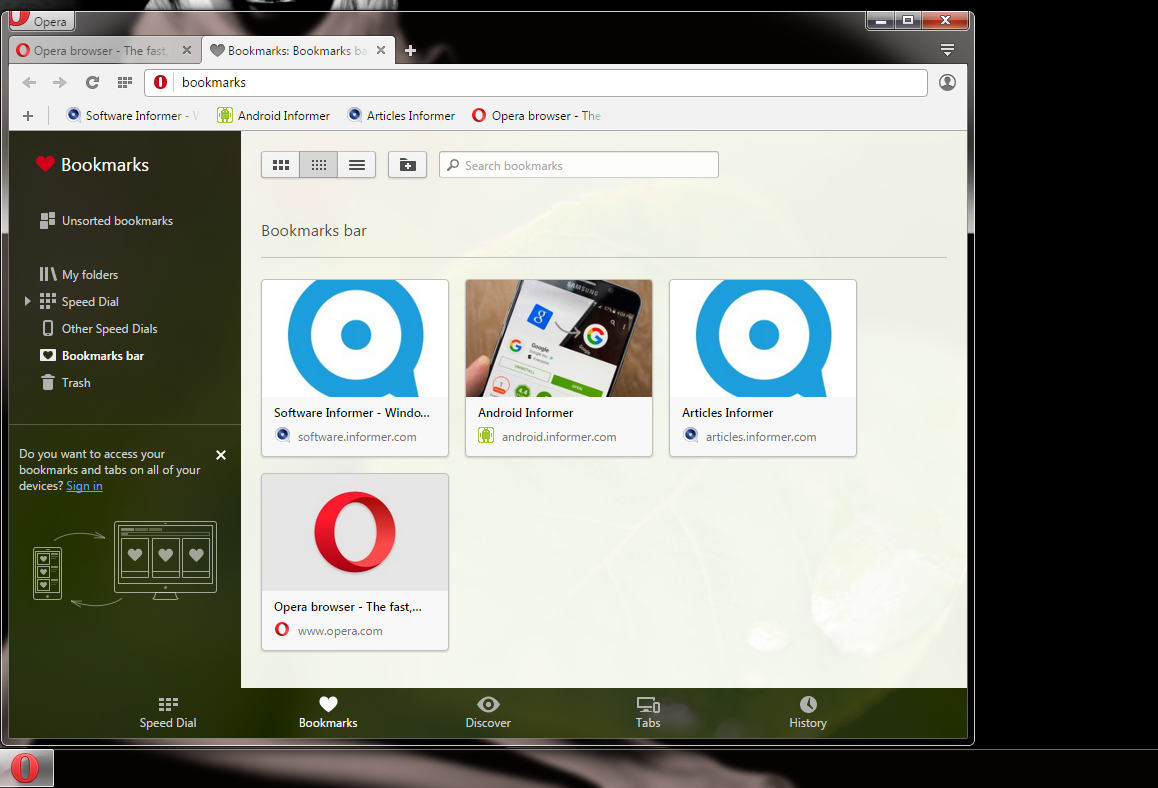Switch to the Bookmarks tab
1158x788 pixels.
(x=298, y=50)
